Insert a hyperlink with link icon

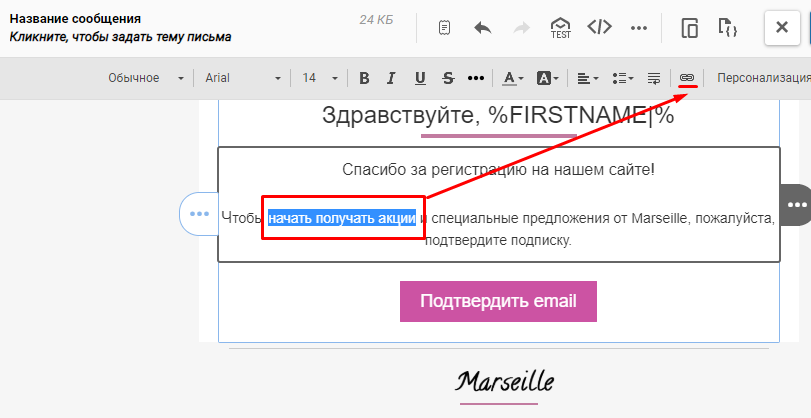[686, 78]
